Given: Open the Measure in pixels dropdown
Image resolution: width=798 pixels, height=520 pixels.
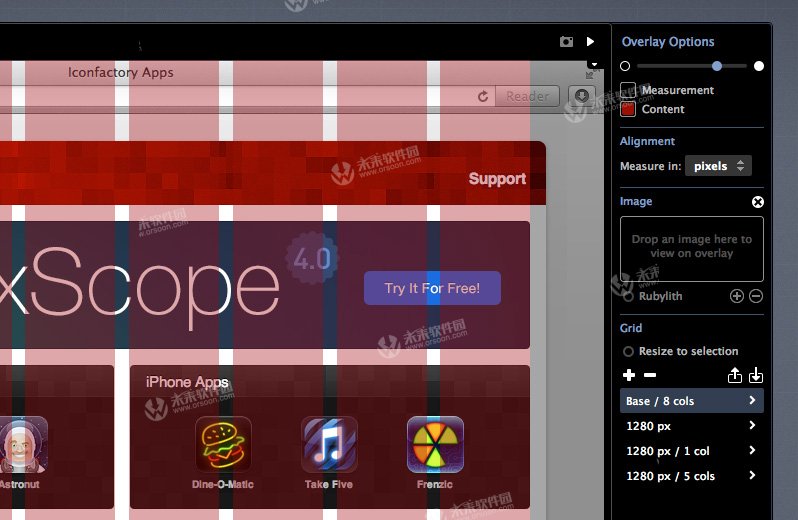Looking at the screenshot, I should coord(718,166).
